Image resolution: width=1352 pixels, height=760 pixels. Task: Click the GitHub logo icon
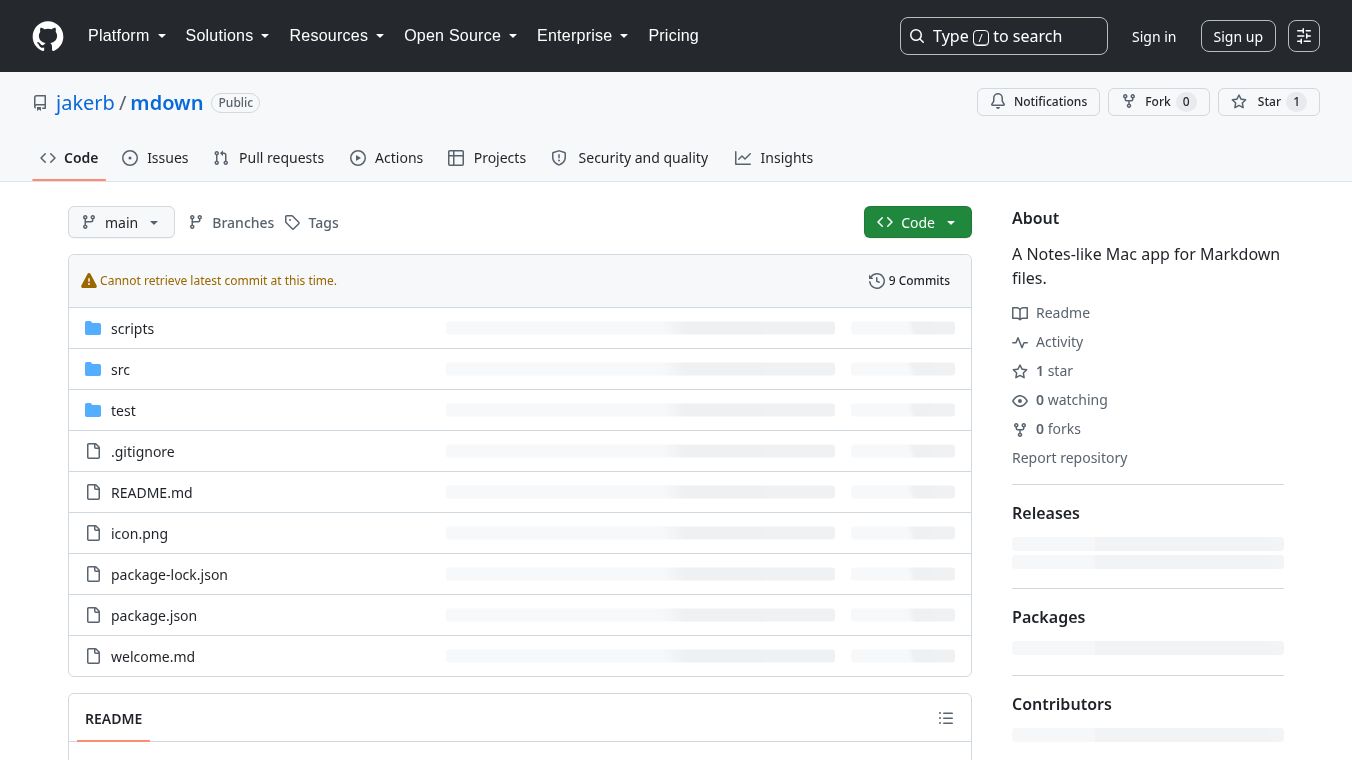(x=48, y=36)
